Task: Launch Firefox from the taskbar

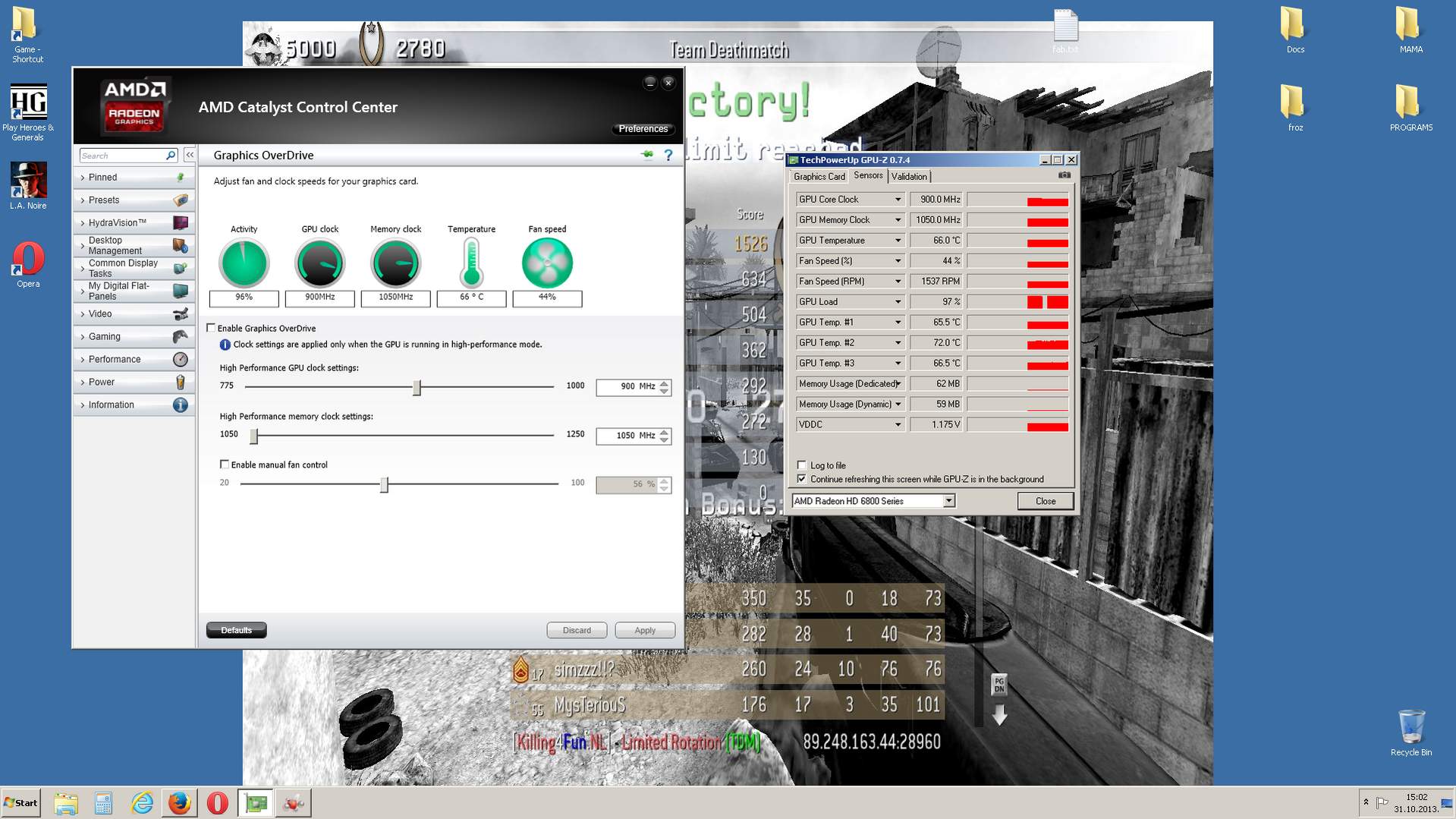Action: tap(179, 803)
